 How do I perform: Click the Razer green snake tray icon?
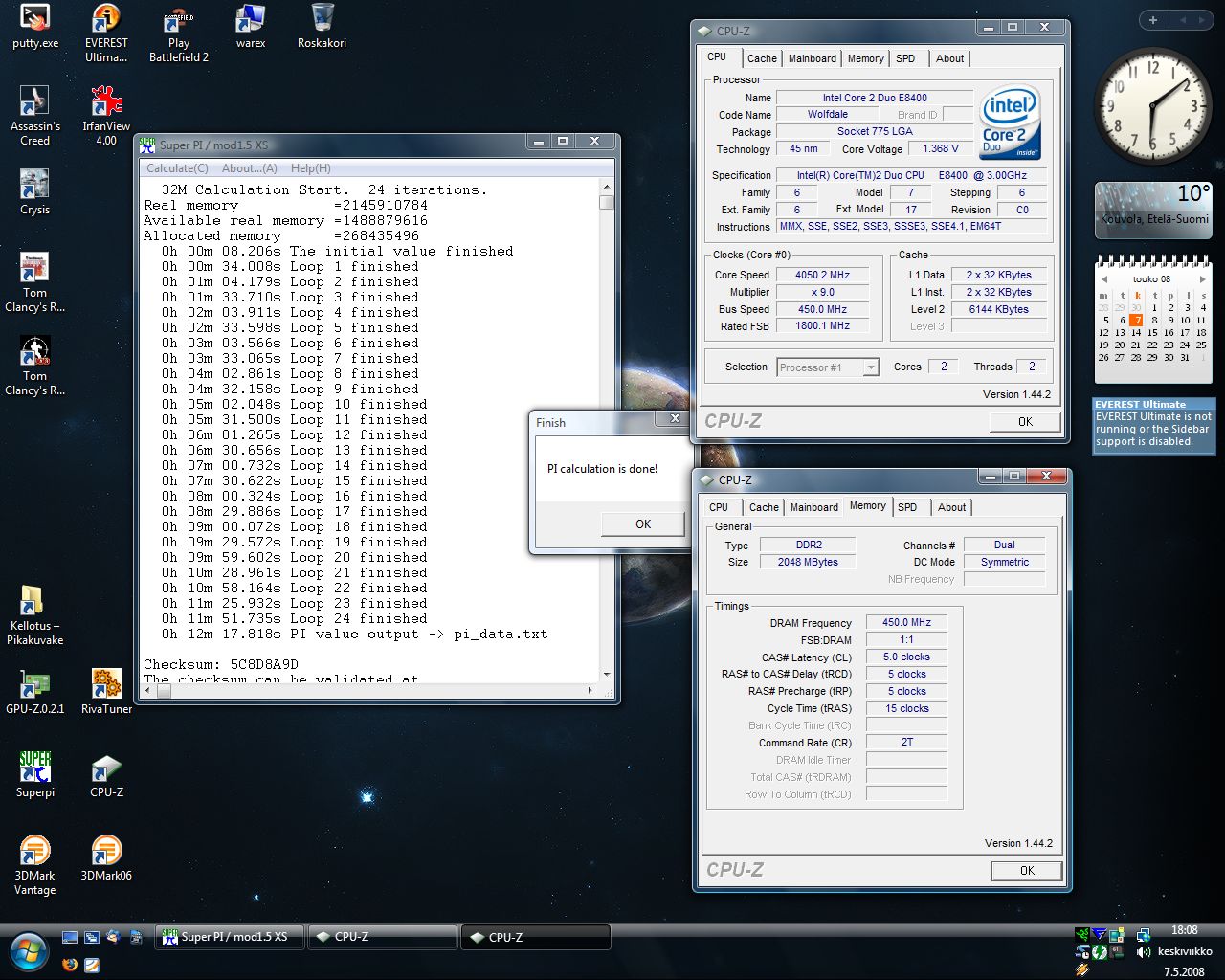[x=1082, y=935]
